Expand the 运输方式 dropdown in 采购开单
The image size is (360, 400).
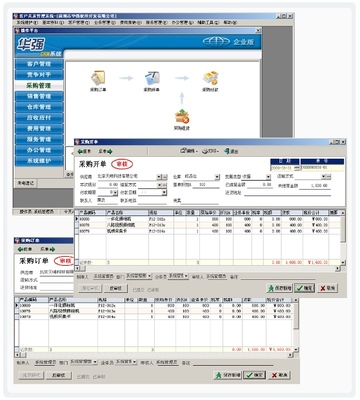tap(323, 177)
